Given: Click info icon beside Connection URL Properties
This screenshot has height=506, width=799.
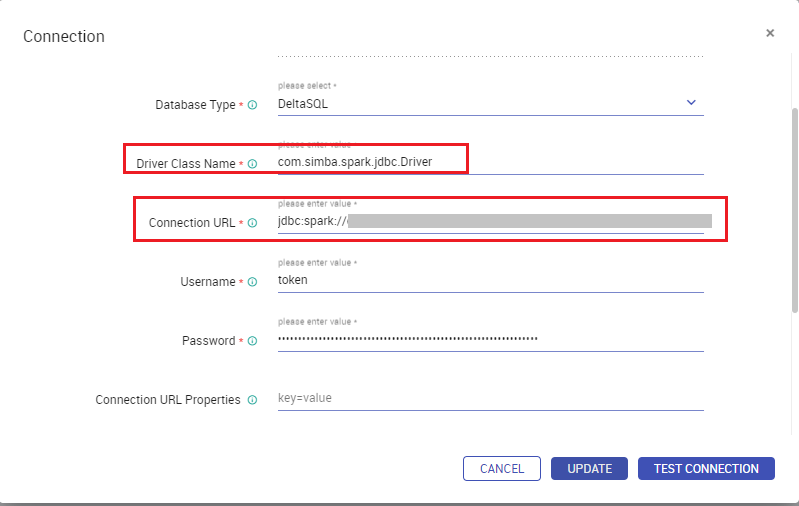Looking at the screenshot, I should pos(252,400).
